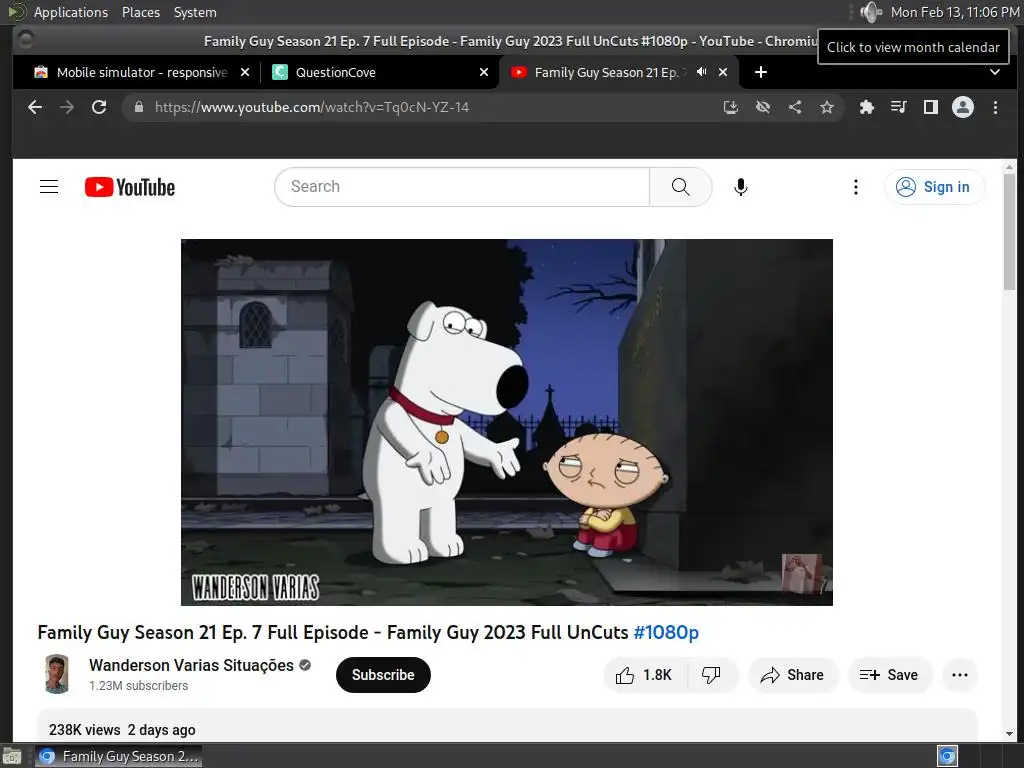The height and width of the screenshot is (768, 1024).
Task: Click the volume speaker icon in panel
Action: click(871, 12)
